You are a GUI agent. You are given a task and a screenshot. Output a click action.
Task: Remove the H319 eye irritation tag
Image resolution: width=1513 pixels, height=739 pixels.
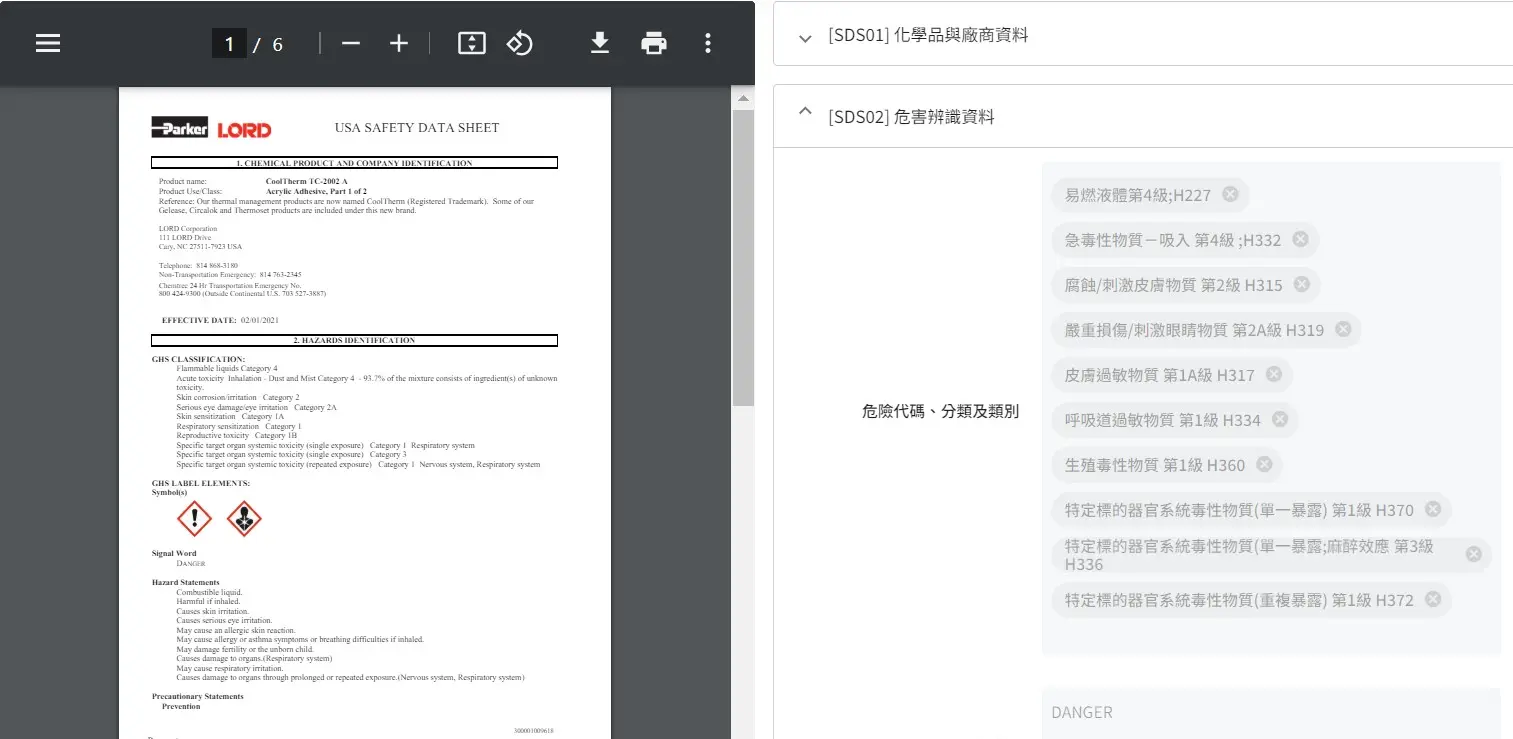[x=1343, y=329]
